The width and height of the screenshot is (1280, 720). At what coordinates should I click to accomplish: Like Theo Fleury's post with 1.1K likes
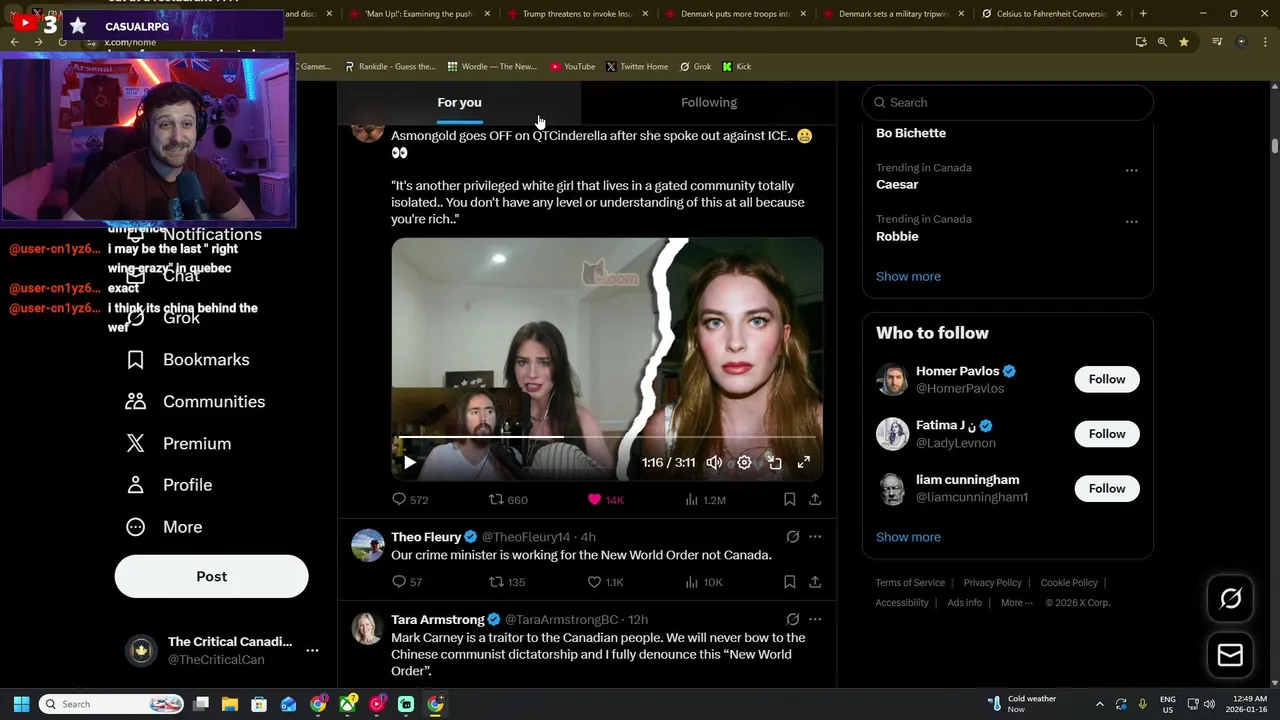tap(605, 582)
